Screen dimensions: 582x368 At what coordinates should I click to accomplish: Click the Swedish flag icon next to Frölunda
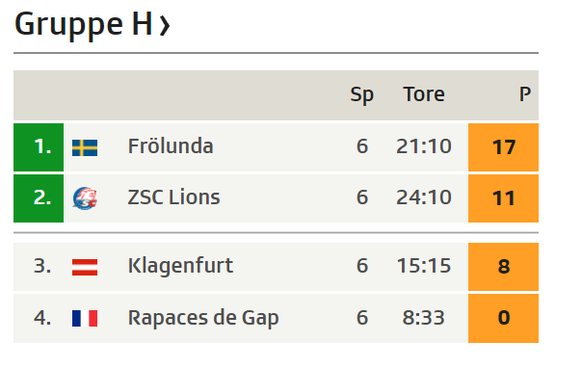85,147
